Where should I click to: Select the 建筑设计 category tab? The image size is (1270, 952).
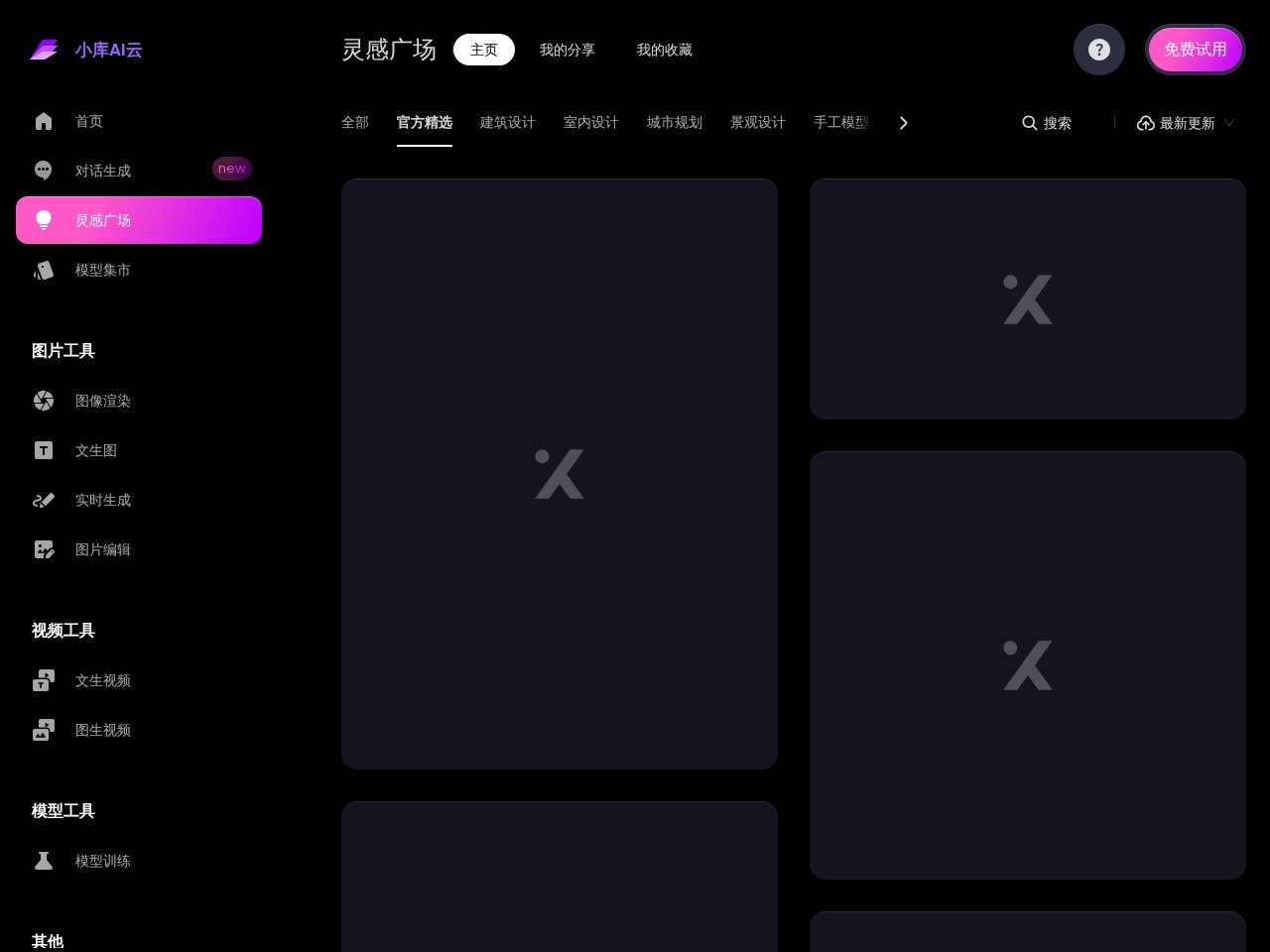[x=508, y=123]
